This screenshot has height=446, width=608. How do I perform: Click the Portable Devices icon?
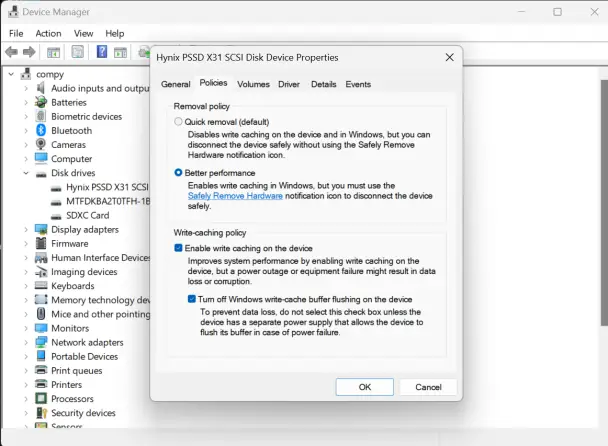point(41,356)
